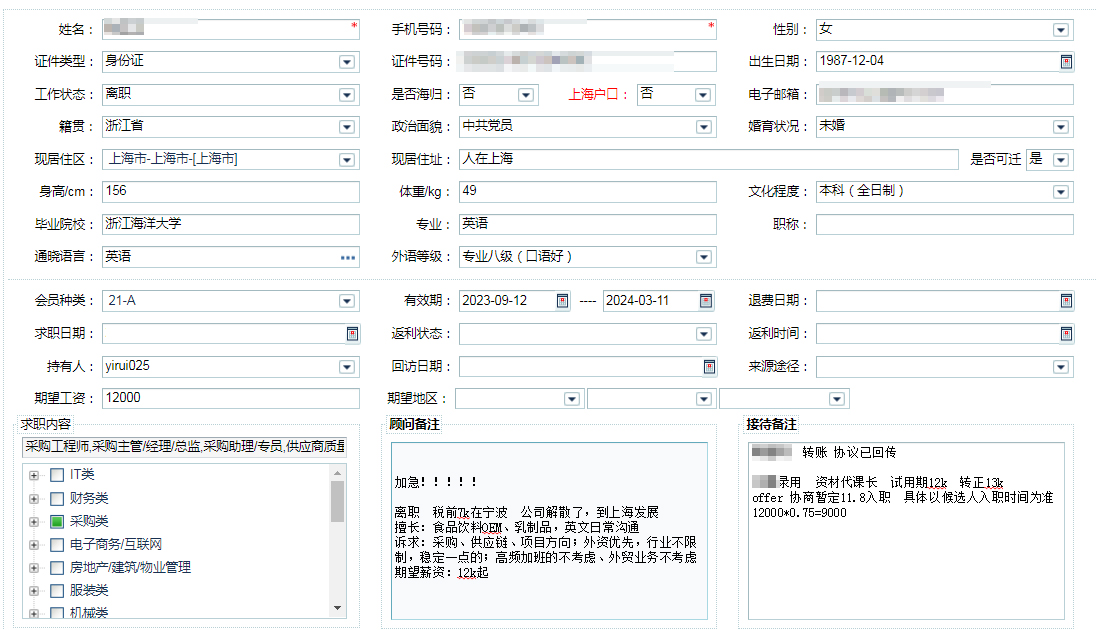The image size is (1096, 630).
Task: Click the 毕业院校 input field
Action: tap(231, 224)
